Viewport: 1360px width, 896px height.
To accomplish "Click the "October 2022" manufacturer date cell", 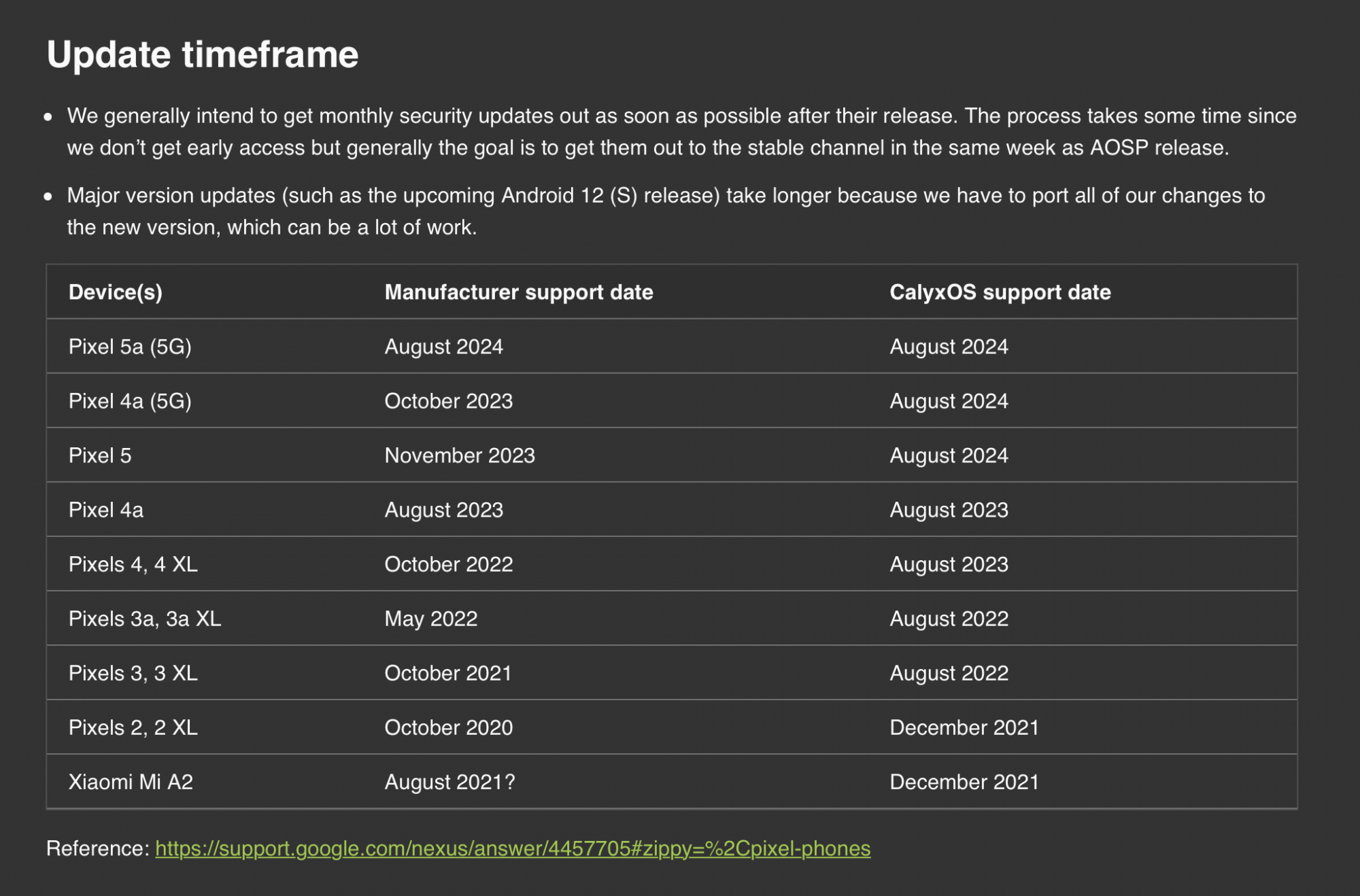I will (x=448, y=564).
